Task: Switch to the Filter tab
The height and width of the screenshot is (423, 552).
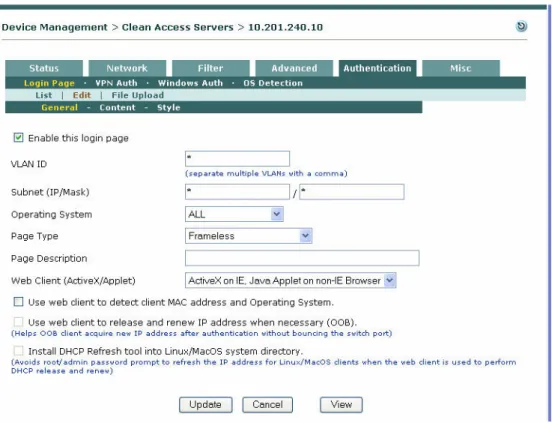Action: point(211,68)
